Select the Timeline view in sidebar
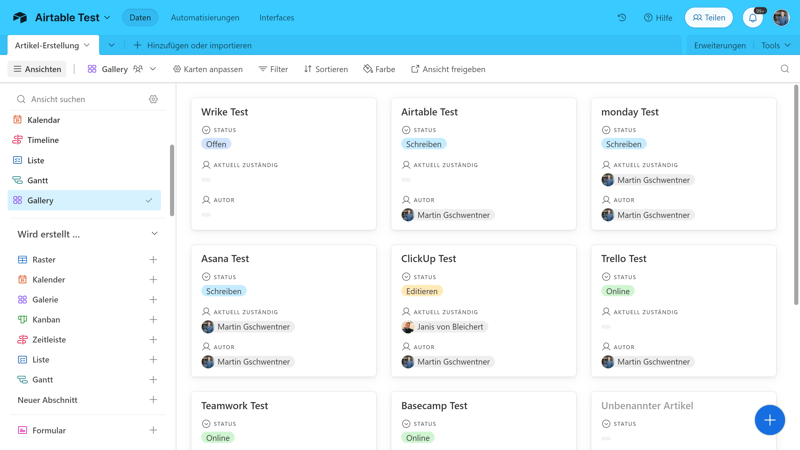This screenshot has height=450, width=800. (x=43, y=140)
